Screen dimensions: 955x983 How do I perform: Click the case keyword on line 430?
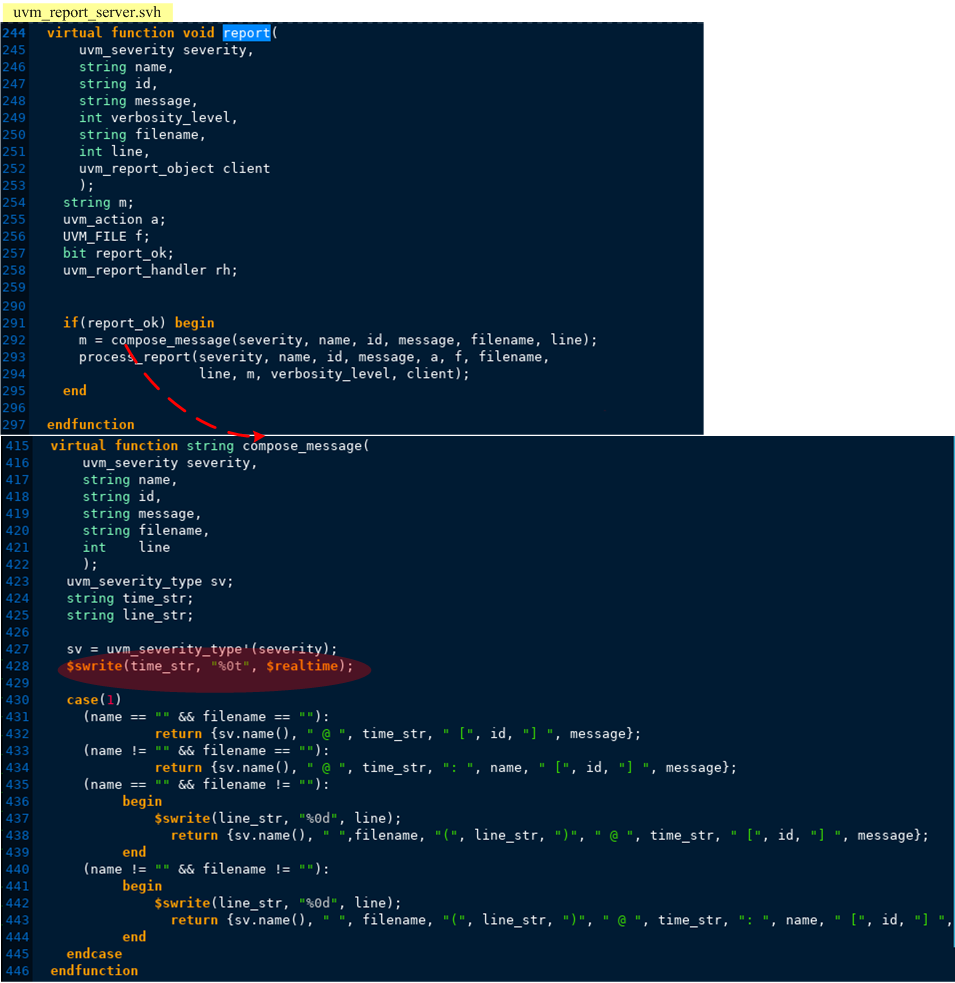82,700
